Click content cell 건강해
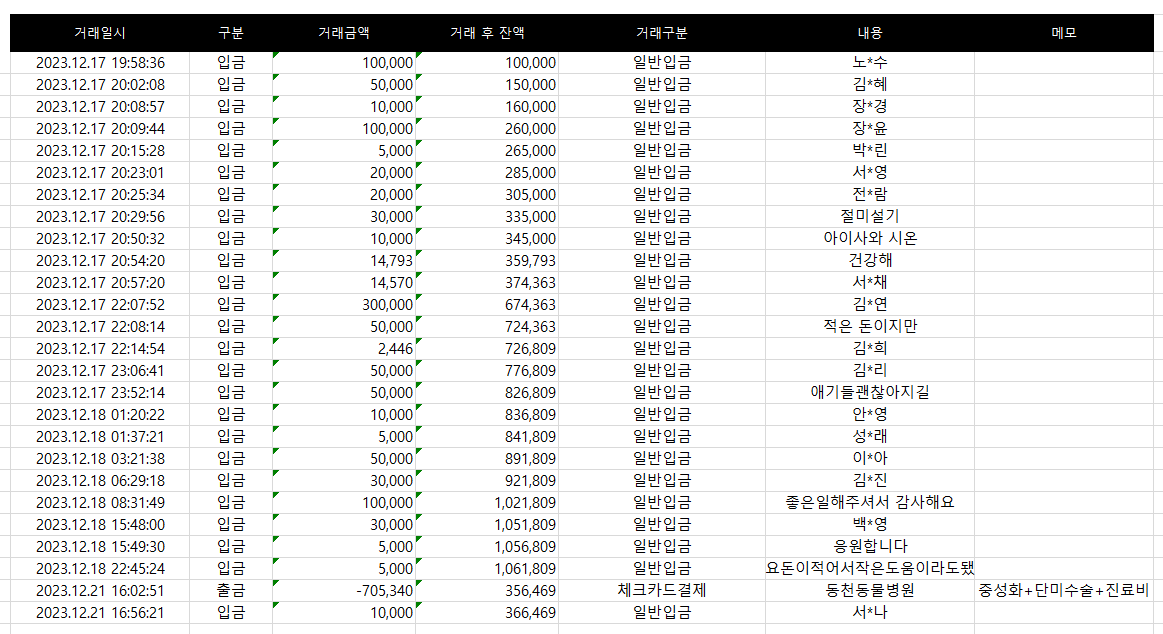1163x634 pixels. coord(870,261)
